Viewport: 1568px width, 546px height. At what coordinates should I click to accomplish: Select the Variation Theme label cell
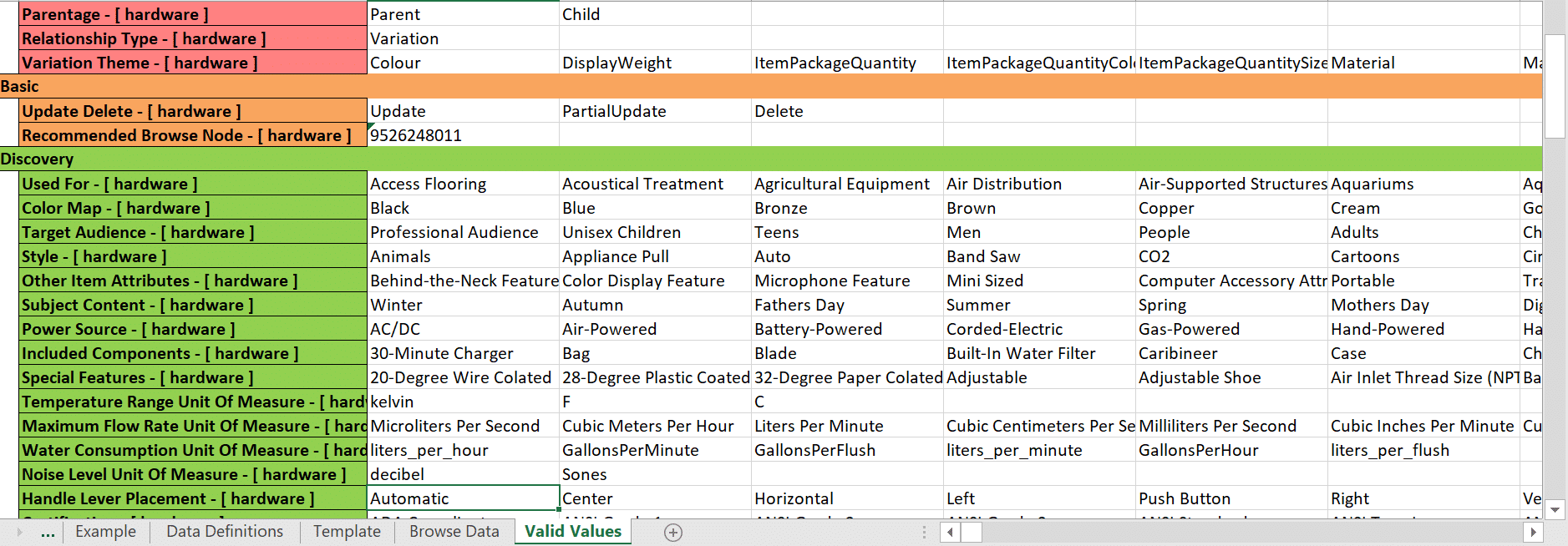click(x=193, y=63)
